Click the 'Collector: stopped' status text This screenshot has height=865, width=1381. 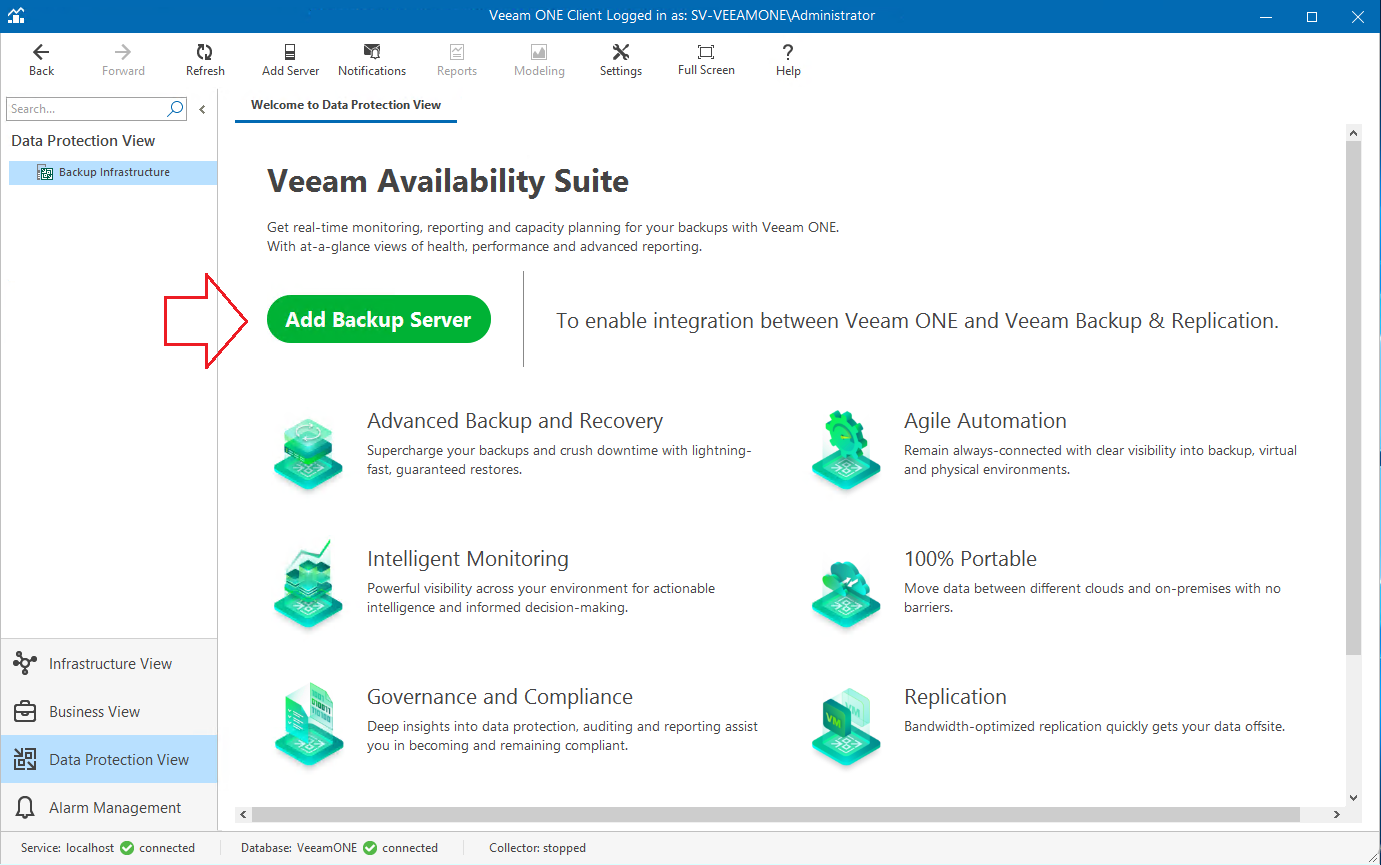[537, 848]
